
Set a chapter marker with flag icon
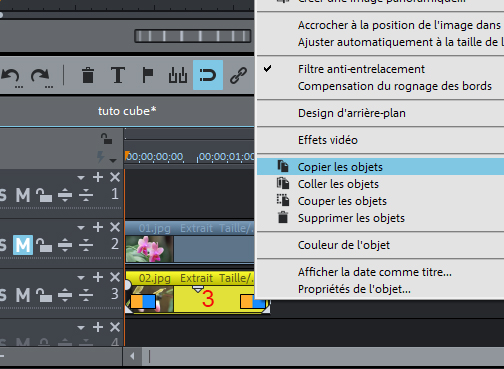click(x=148, y=75)
